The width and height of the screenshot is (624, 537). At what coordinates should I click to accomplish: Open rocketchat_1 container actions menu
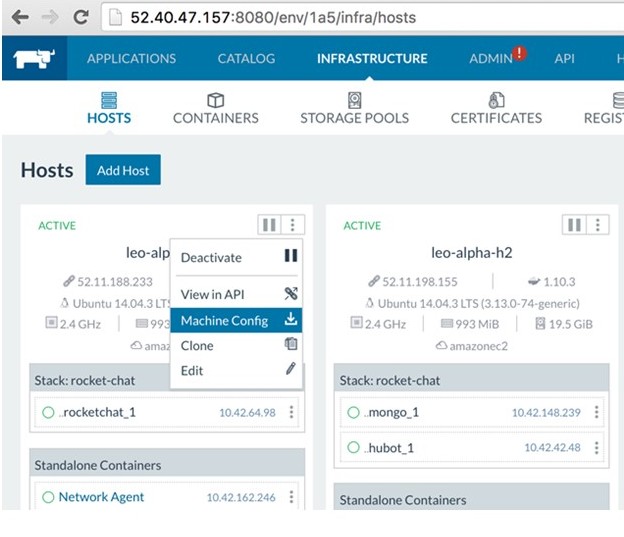coord(292,412)
